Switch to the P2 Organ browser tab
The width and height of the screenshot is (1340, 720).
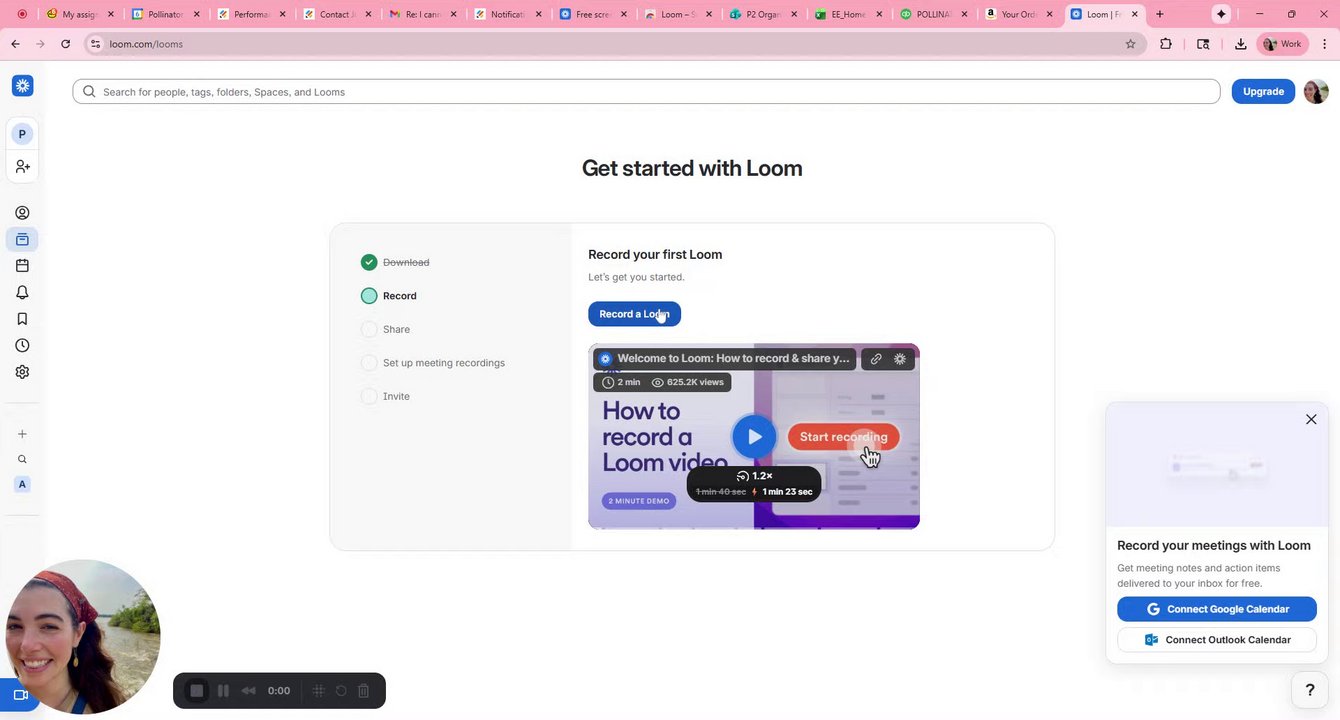[763, 14]
